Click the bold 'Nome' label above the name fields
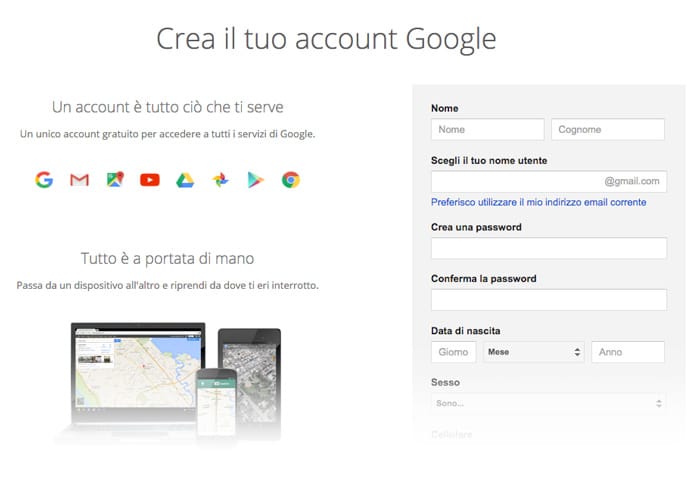 445,109
